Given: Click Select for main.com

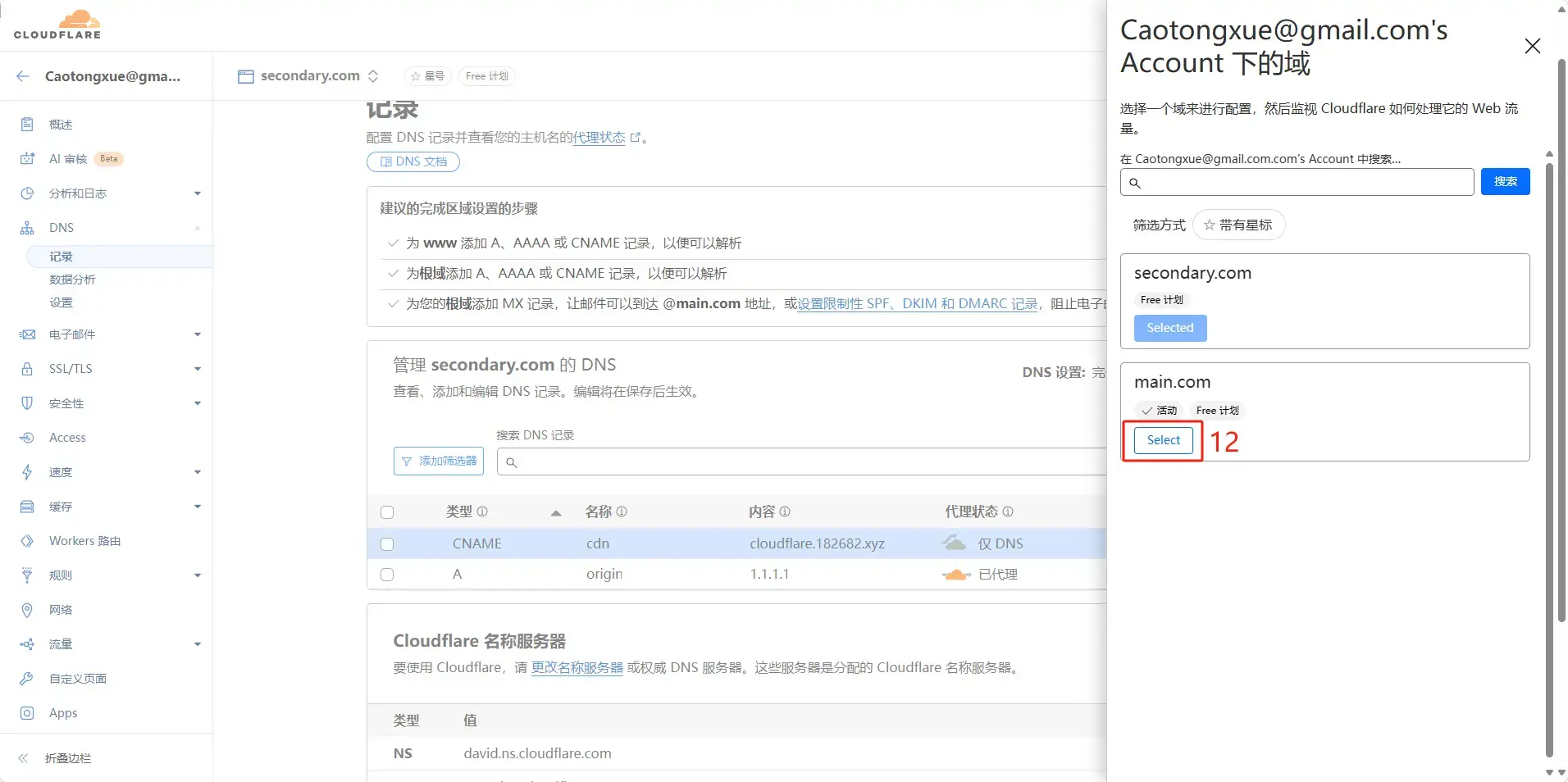Looking at the screenshot, I should [x=1163, y=440].
